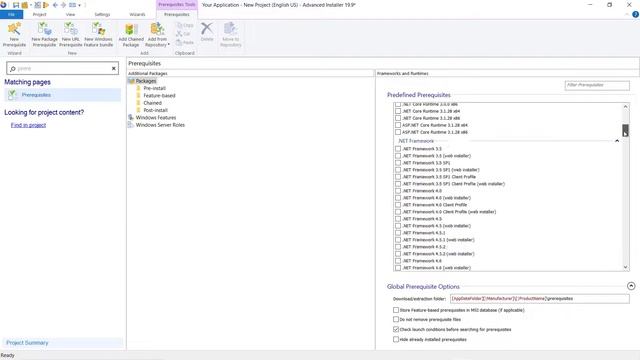Click the Download/extraction folder field
640x360 pixels.
click(x=540, y=299)
